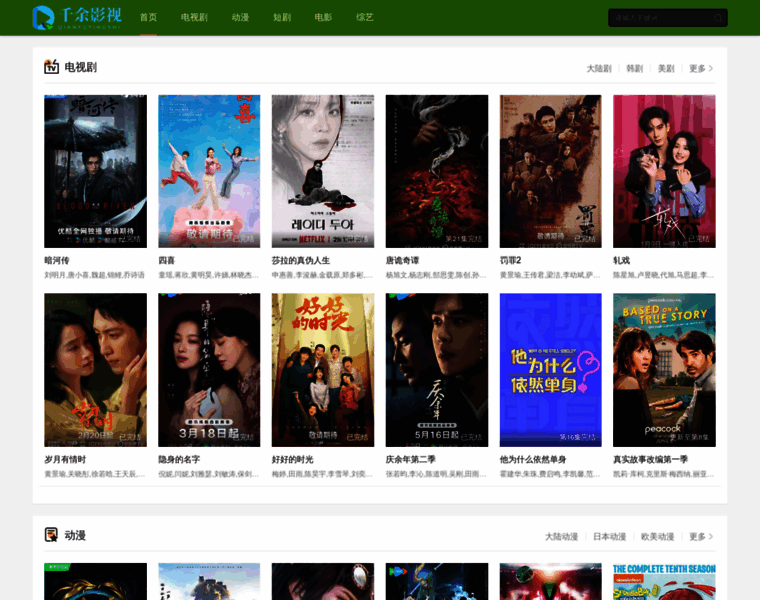Click the 好好的时光 title text
The width and height of the screenshot is (760, 600).
click(x=292, y=459)
